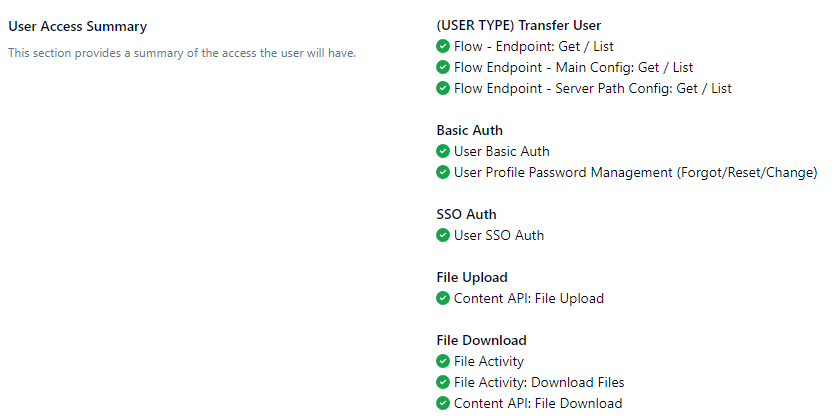Screen dimensions: 838x416
Task: Click the User Access Summary heading
Action: (x=77, y=26)
